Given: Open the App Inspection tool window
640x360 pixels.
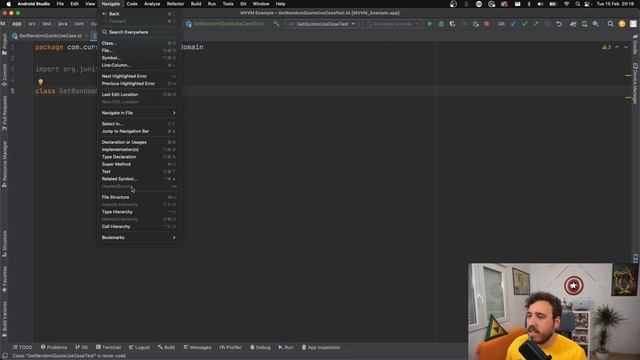Looking at the screenshot, I should 321,347.
